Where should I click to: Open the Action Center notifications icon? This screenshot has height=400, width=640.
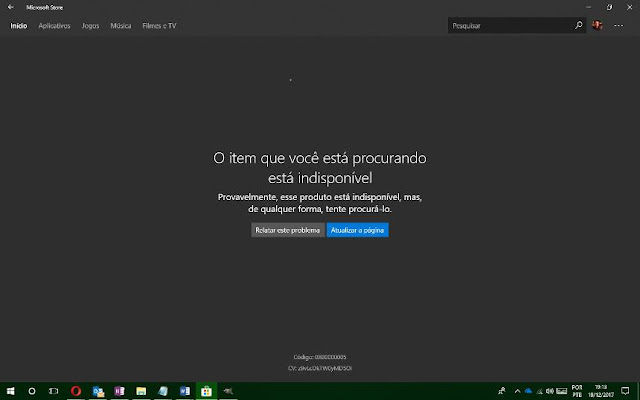(625, 391)
